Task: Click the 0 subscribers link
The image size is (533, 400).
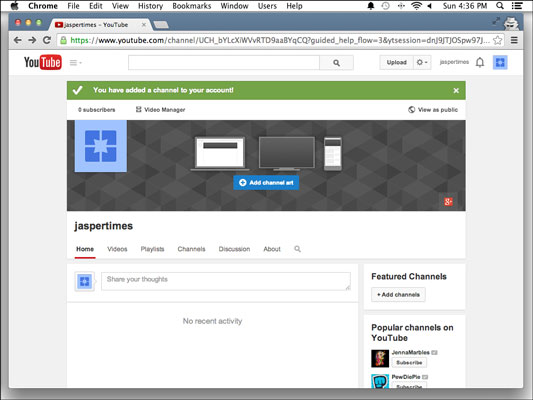Action: (x=97, y=110)
